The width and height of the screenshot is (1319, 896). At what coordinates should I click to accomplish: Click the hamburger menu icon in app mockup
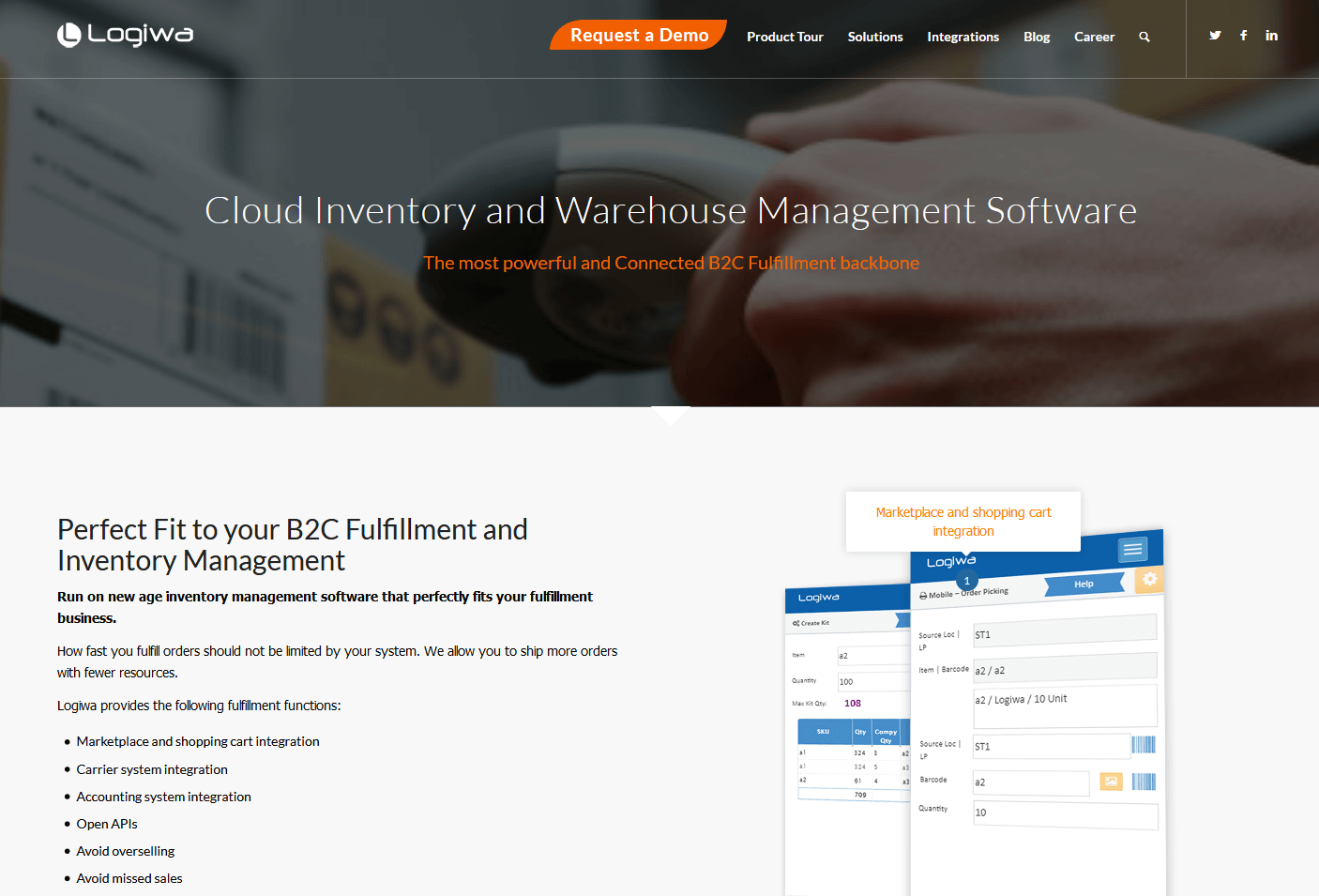pos(1132,550)
